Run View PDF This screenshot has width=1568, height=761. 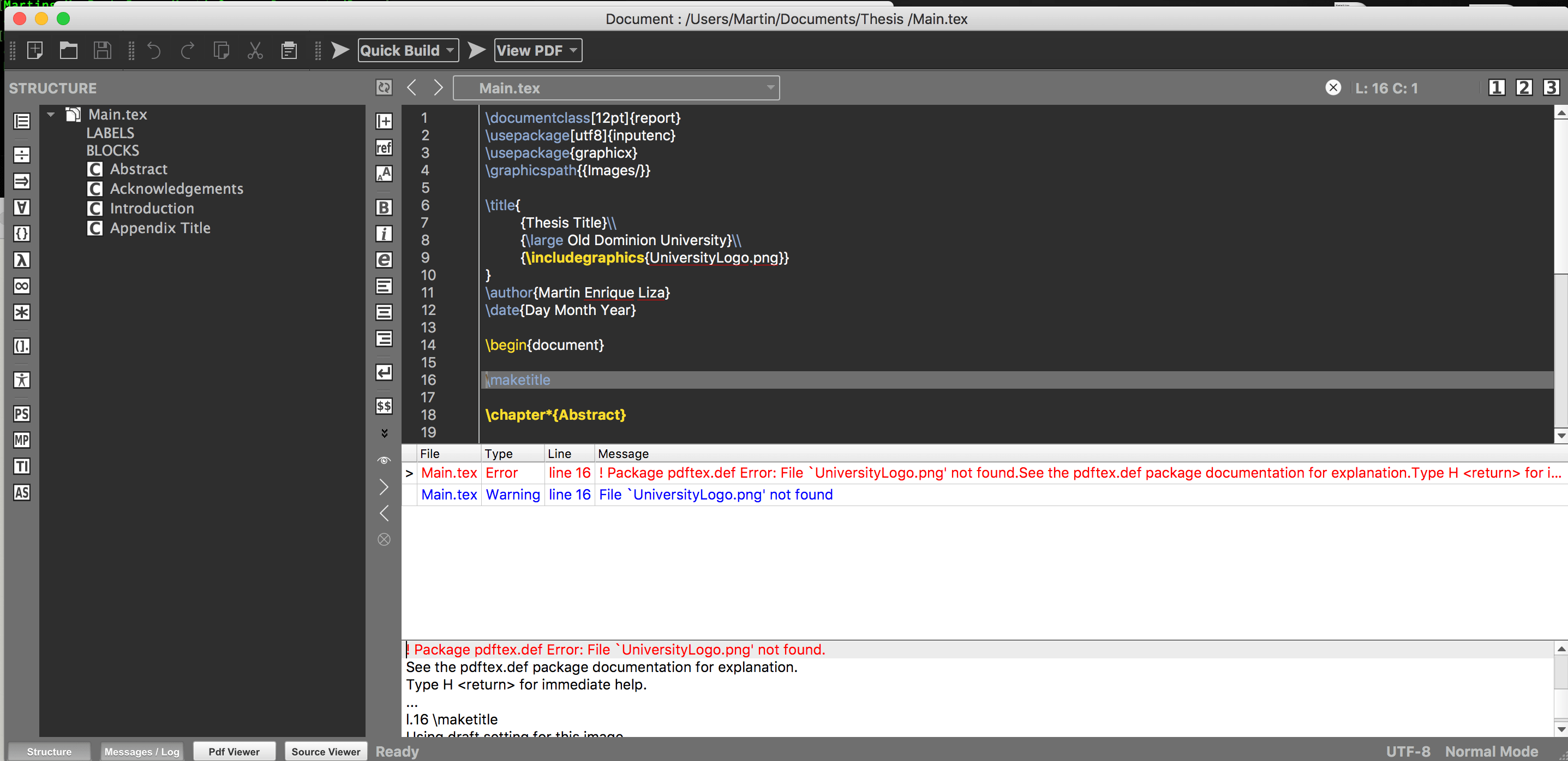click(532, 50)
